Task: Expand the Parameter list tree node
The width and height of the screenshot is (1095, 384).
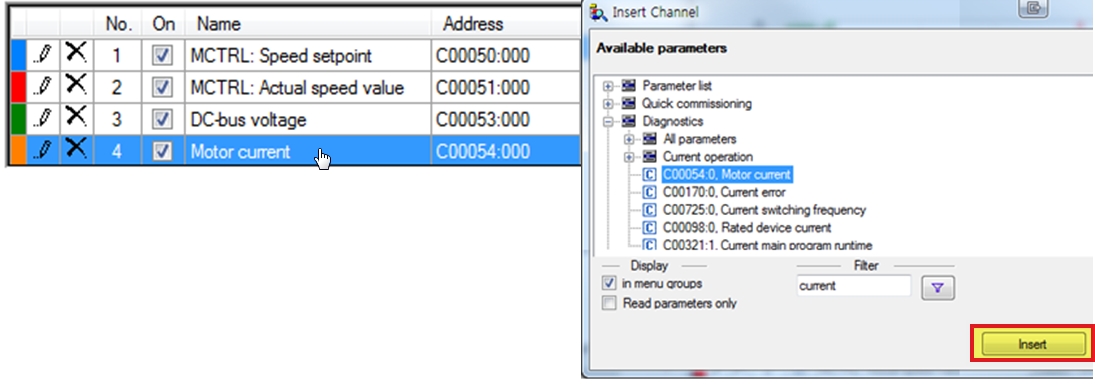Action: tap(608, 86)
